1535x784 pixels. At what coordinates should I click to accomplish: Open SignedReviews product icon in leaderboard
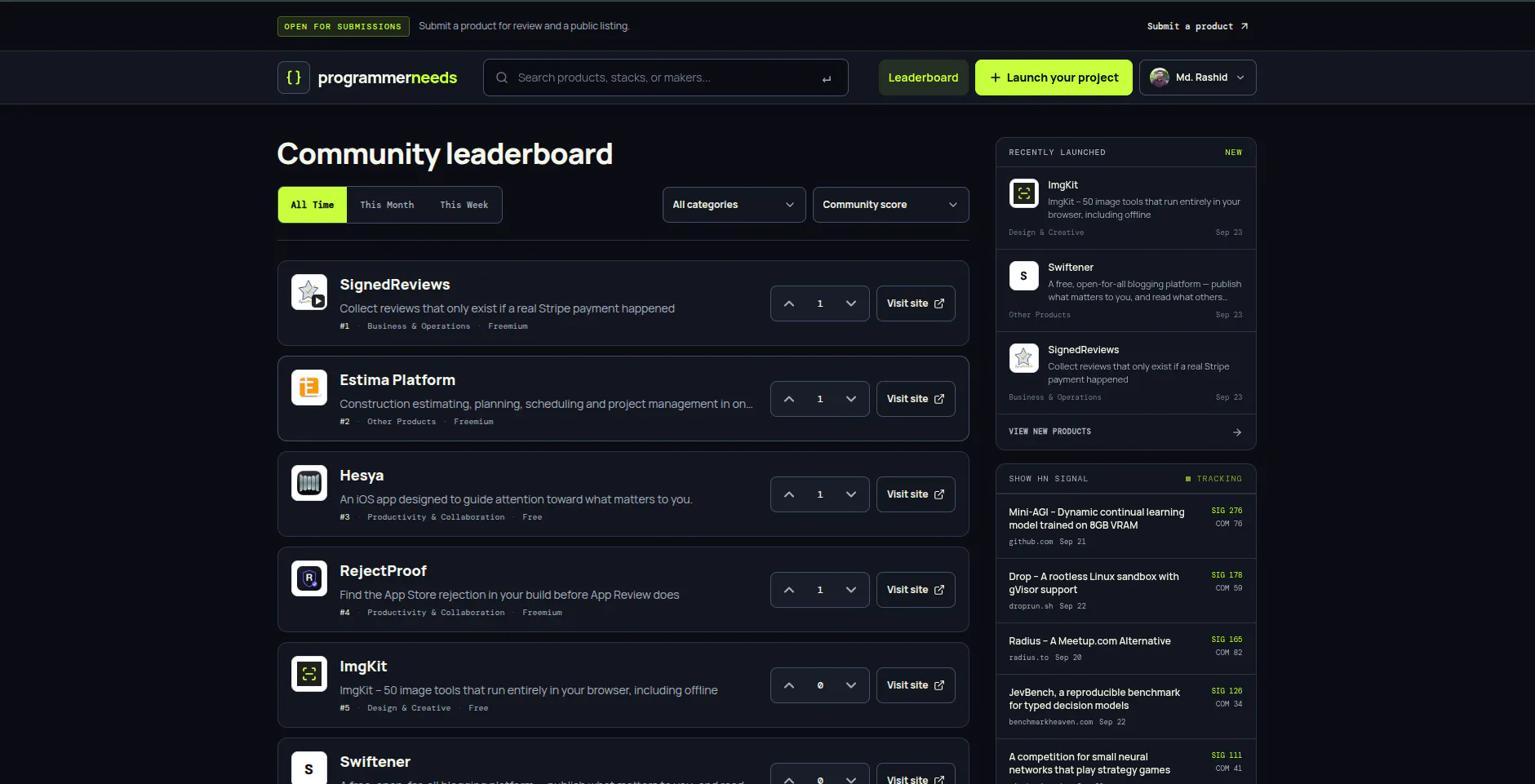click(x=309, y=292)
